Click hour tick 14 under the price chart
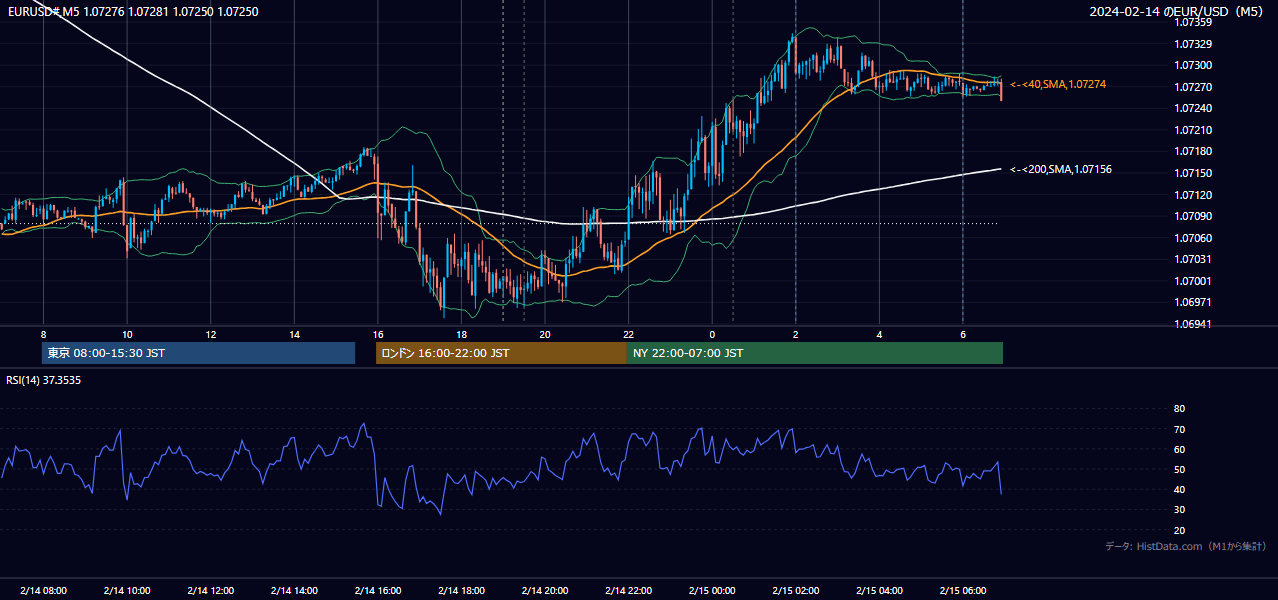 [294, 334]
